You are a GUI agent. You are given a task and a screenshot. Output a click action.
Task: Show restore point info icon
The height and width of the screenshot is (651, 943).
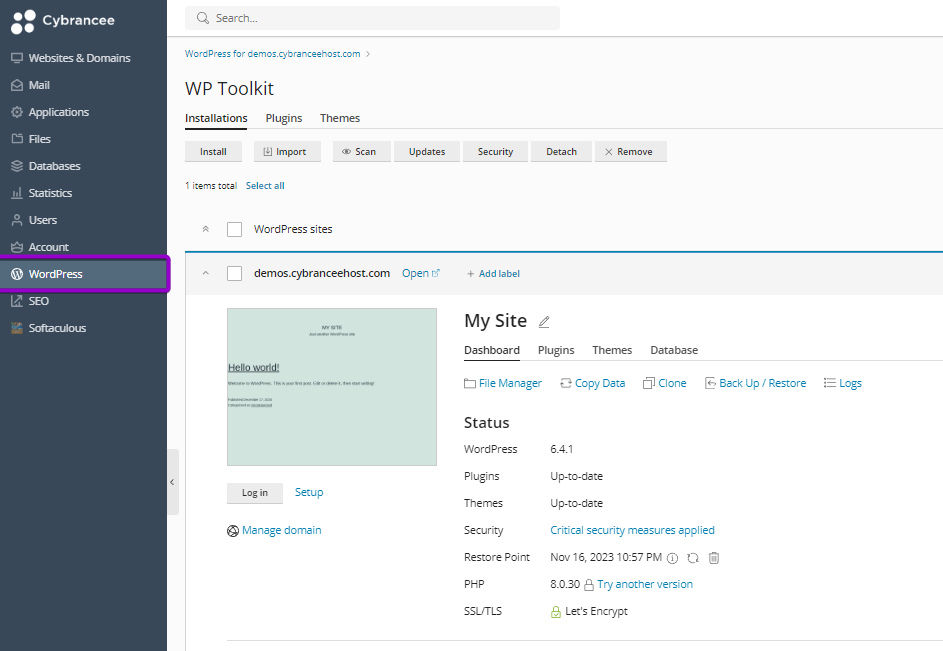tap(672, 558)
